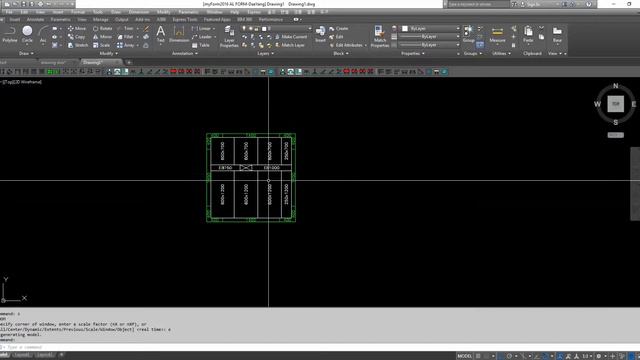The image size is (640, 360).
Task: Open the Annotate ribbon tab
Action: pyautogui.click(x=35, y=19)
